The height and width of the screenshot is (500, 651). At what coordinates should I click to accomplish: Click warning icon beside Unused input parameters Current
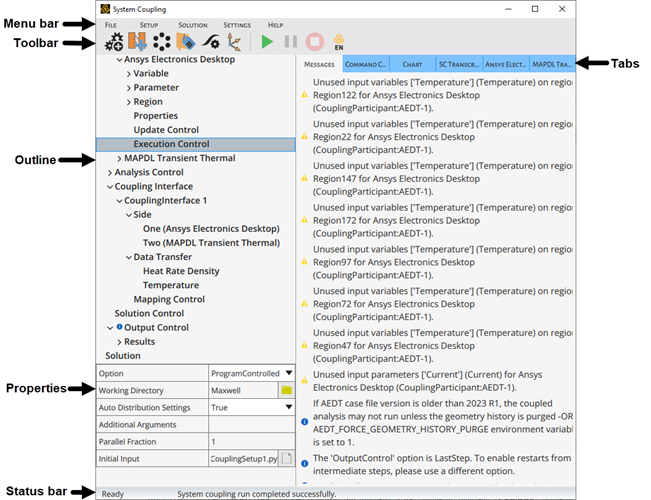point(304,380)
